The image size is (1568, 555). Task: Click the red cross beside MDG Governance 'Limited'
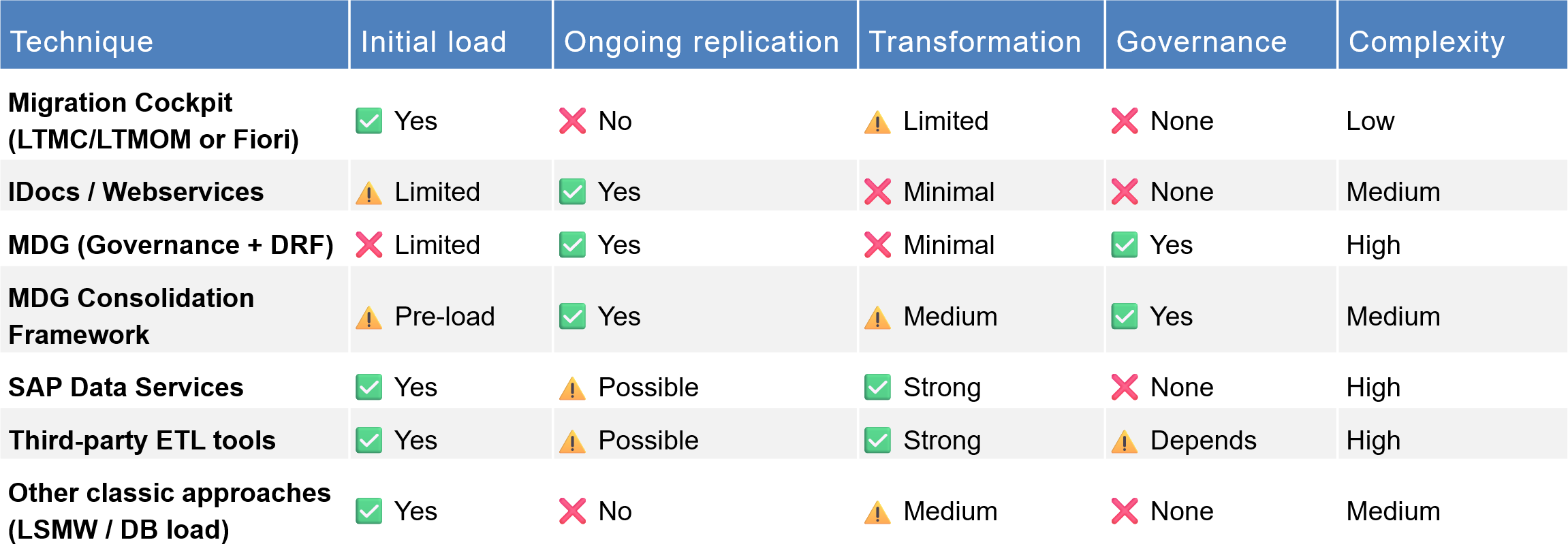[x=369, y=245]
